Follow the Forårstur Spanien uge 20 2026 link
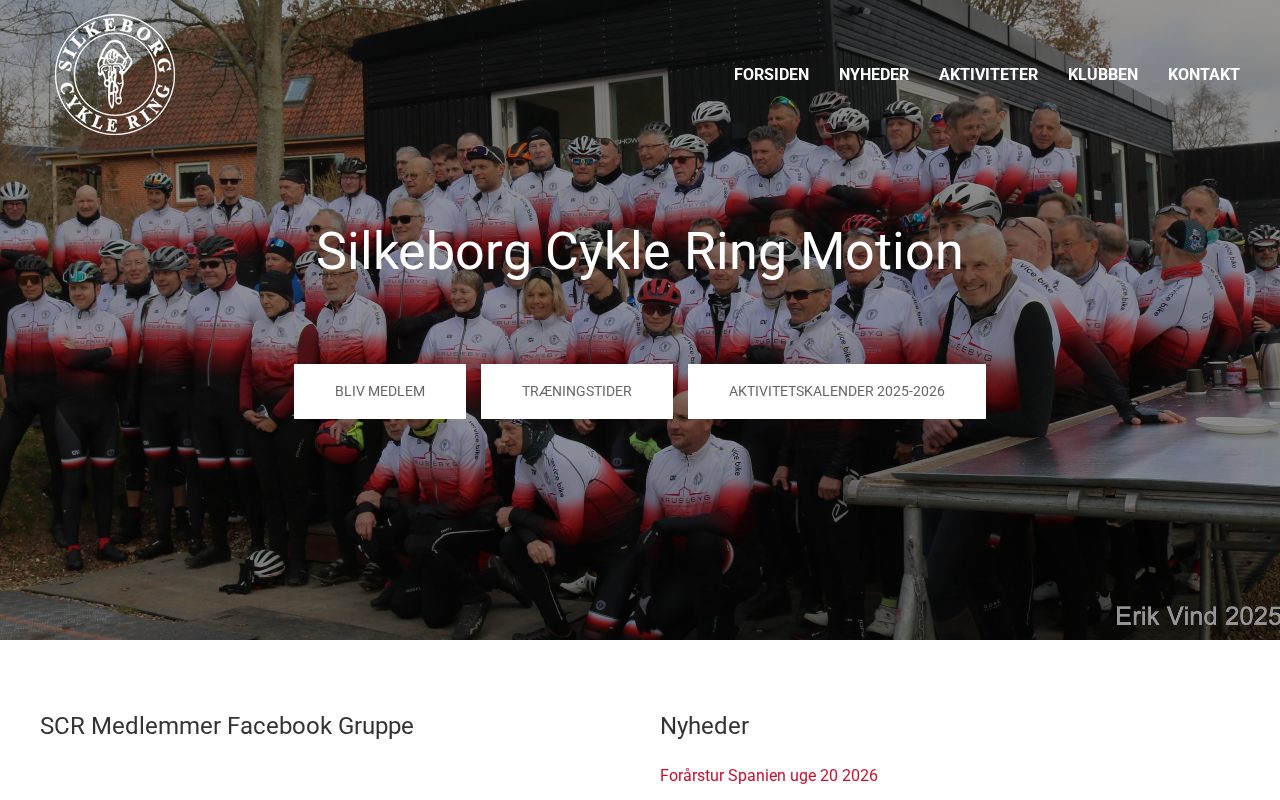1280x800 pixels. click(769, 775)
